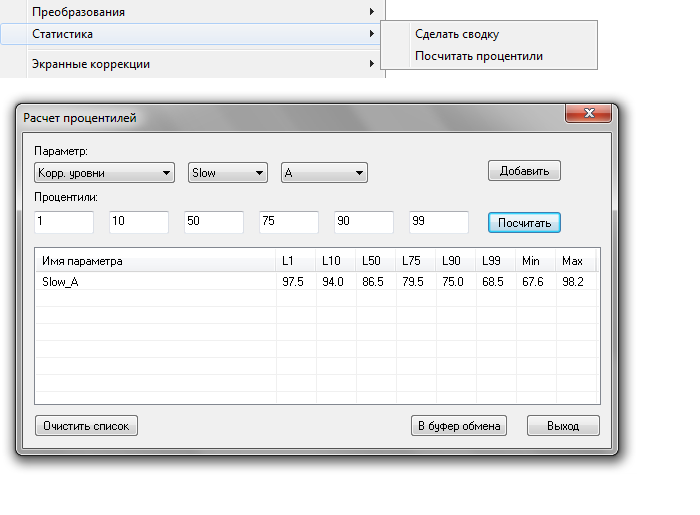Click the percentile field containing 99
This screenshot has height=515, width=700.
pyautogui.click(x=439, y=221)
